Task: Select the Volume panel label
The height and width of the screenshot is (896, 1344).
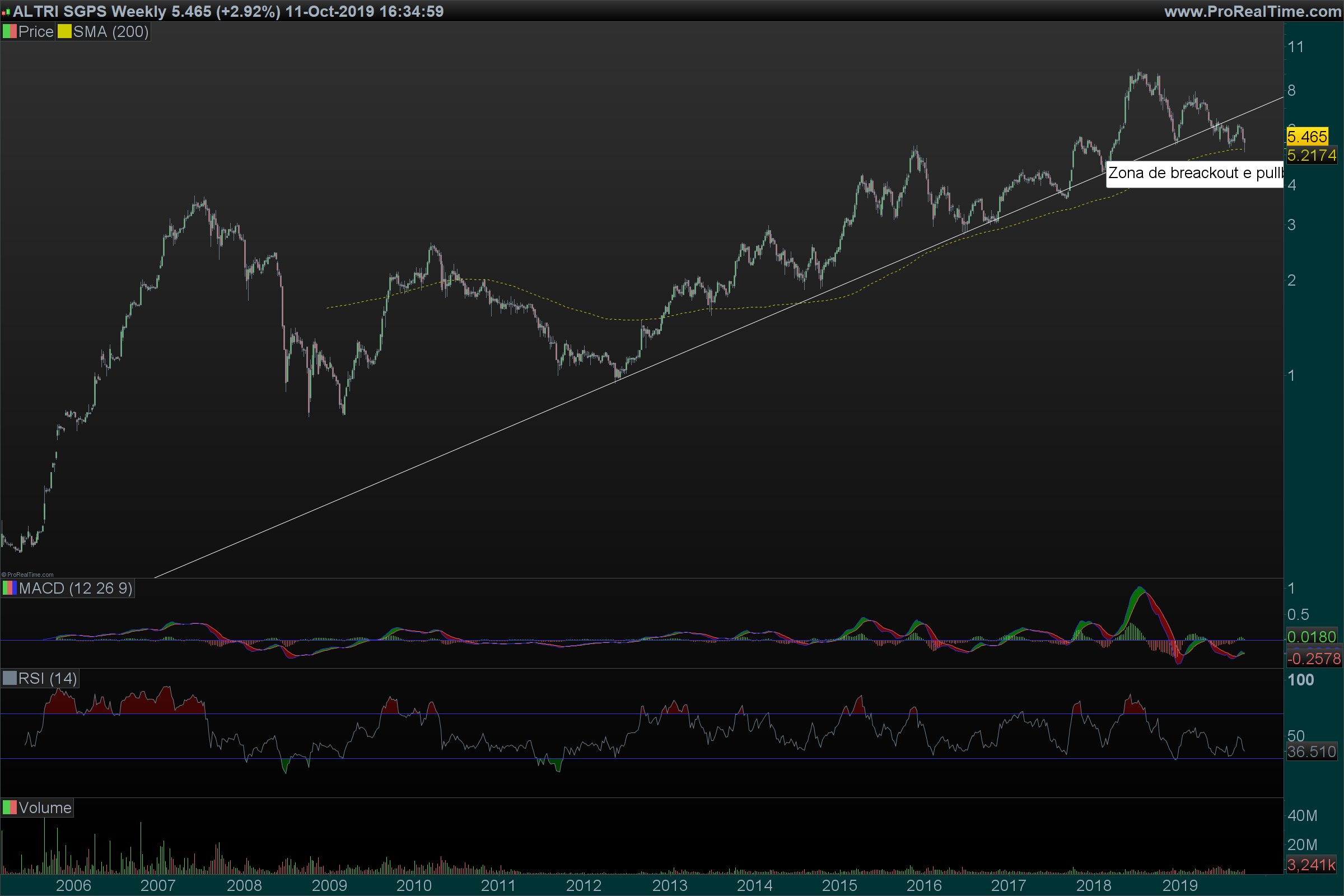Action: coord(45,808)
